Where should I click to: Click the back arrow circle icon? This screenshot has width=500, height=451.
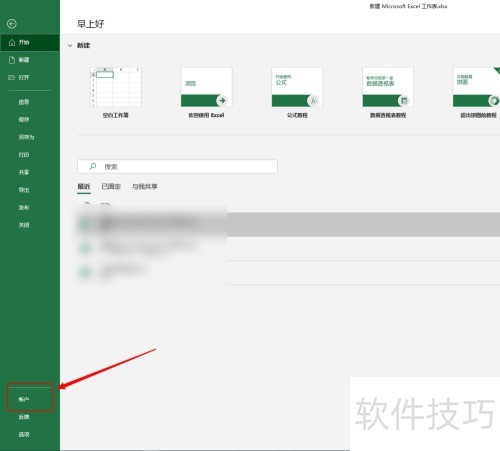12,24
